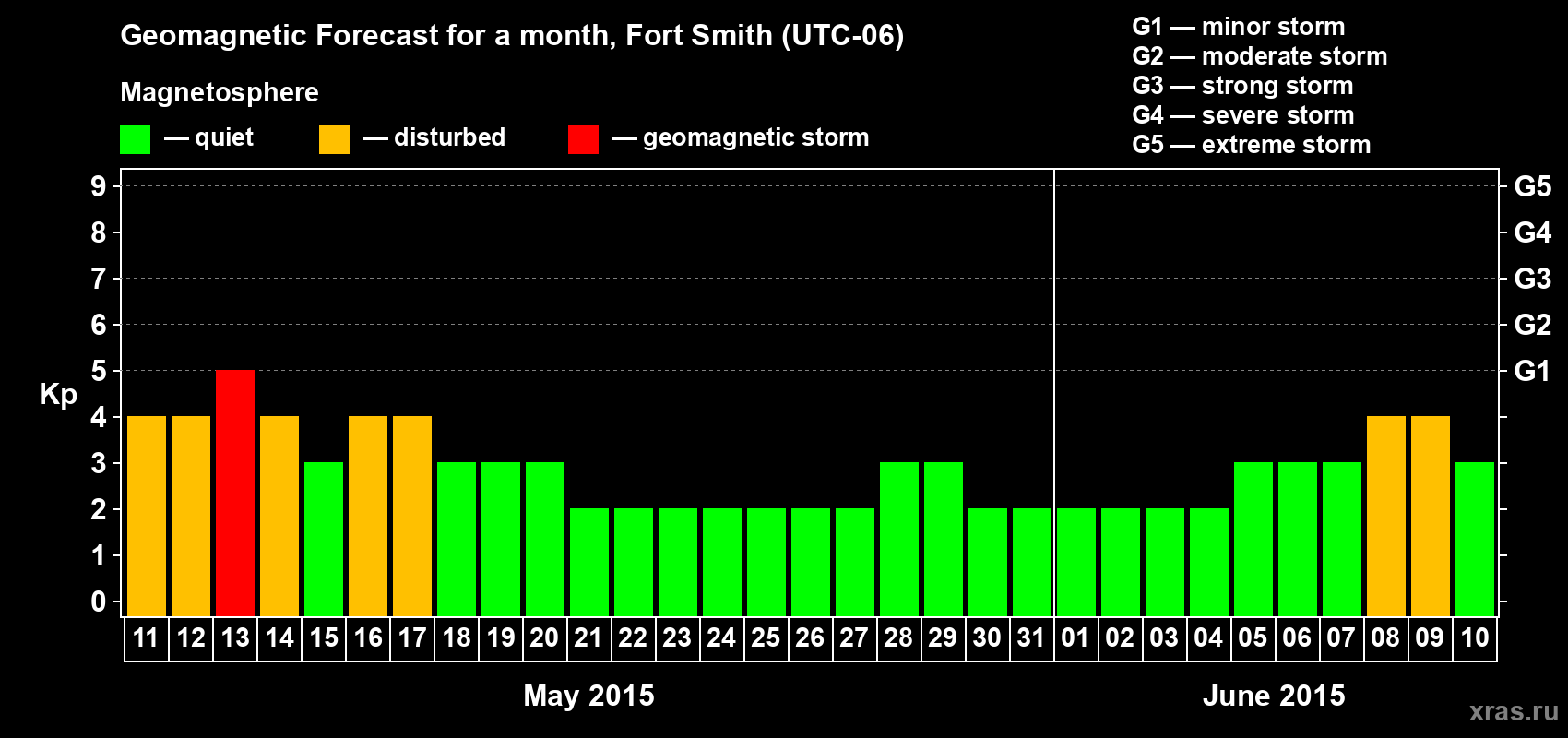Click the Kp axis title
Screen dimensions: 1568x738
(58, 396)
